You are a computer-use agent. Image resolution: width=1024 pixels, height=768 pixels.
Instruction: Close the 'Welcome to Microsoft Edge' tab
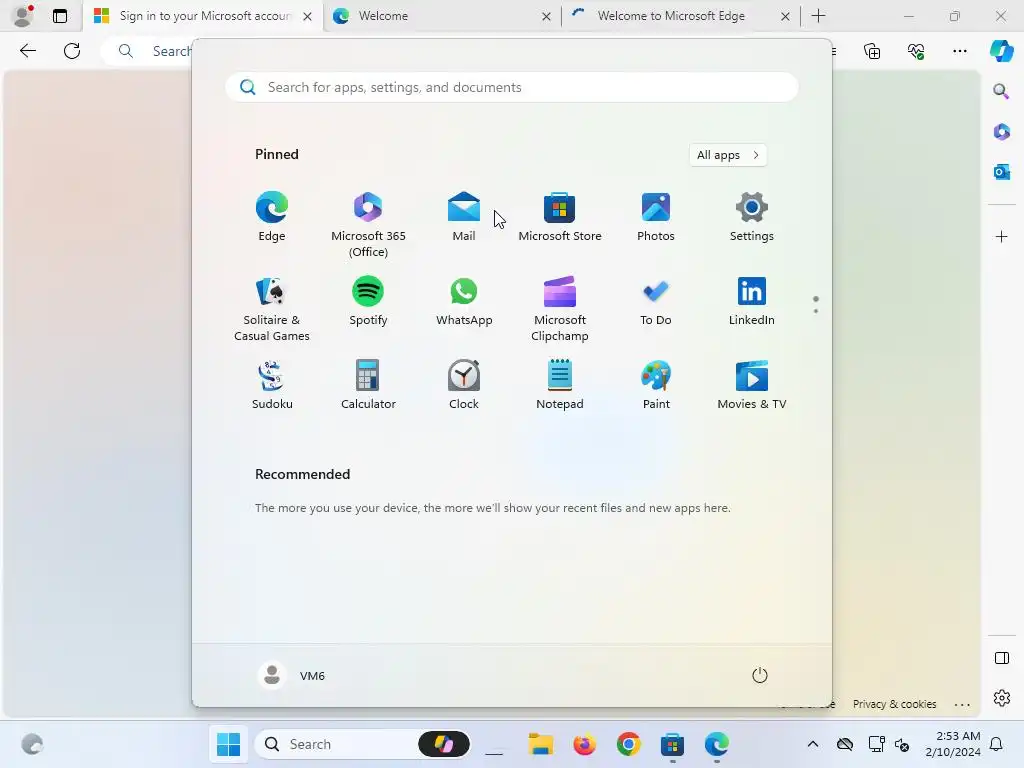(785, 16)
